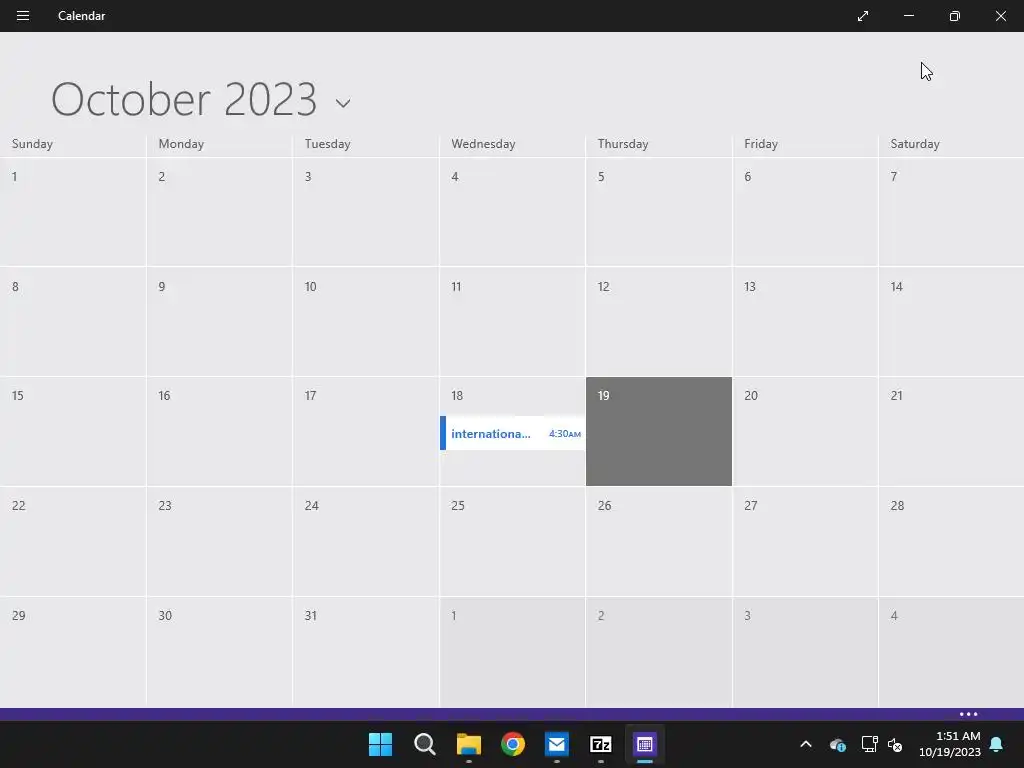The width and height of the screenshot is (1024, 768).
Task: Launch File Explorer from taskbar
Action: tap(468, 744)
